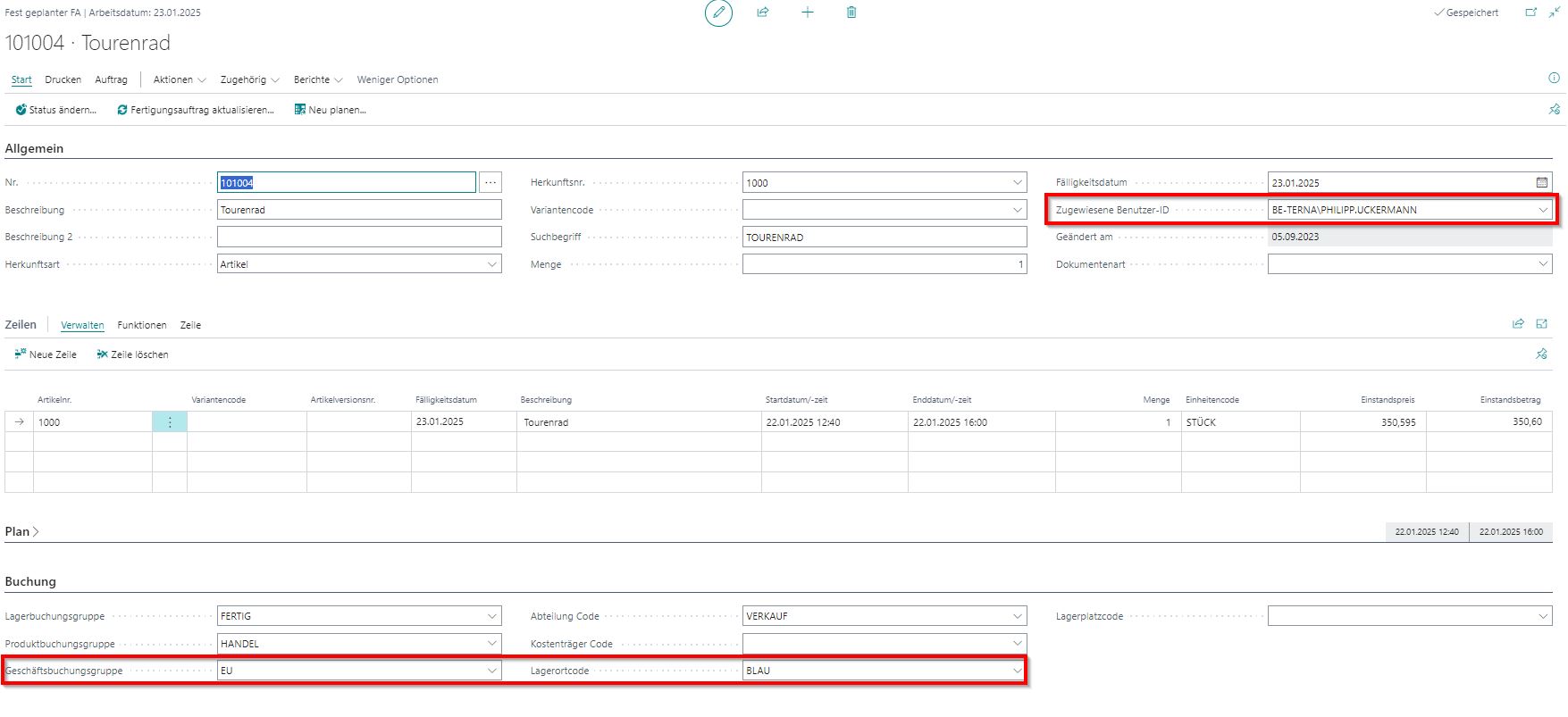
Task: Click the Menge input field
Action: tap(885, 264)
